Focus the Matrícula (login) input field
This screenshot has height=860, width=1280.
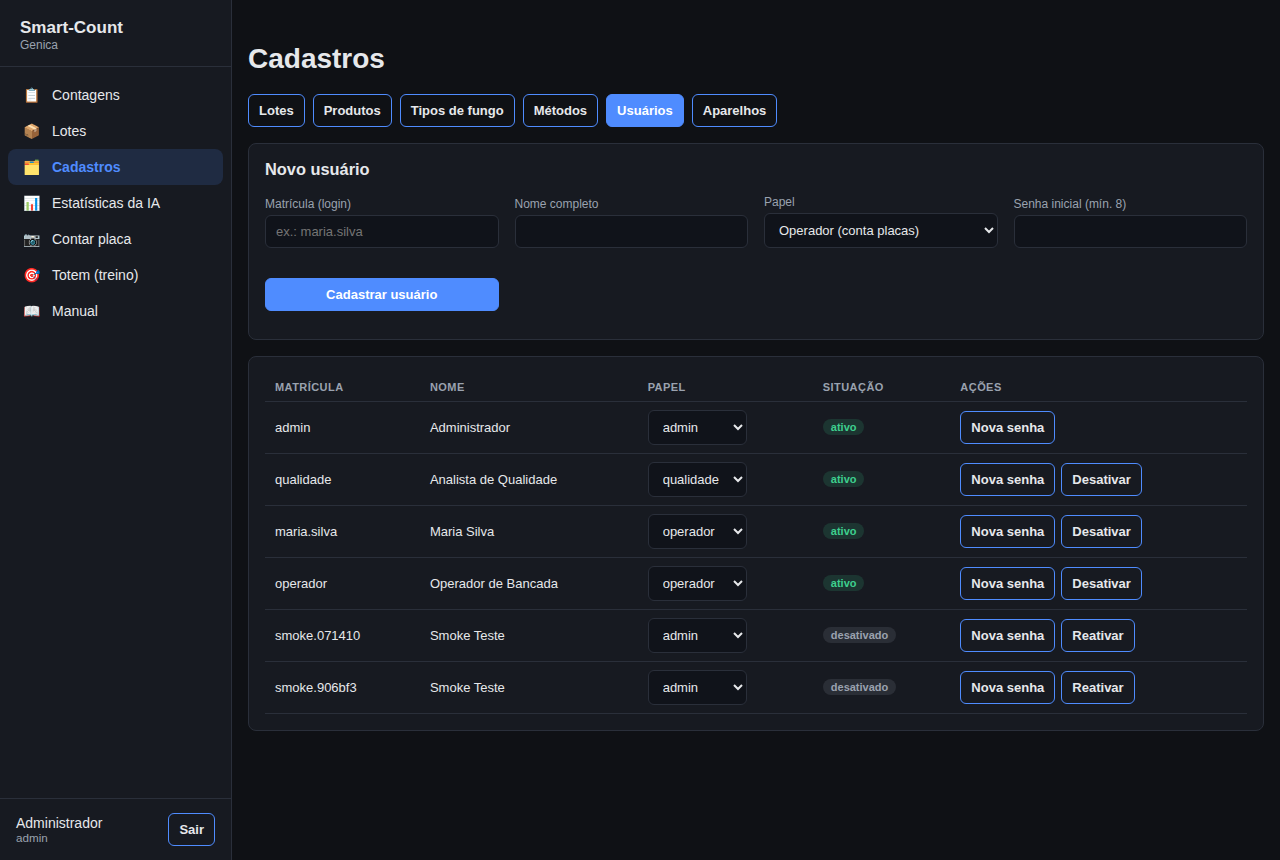tap(382, 231)
